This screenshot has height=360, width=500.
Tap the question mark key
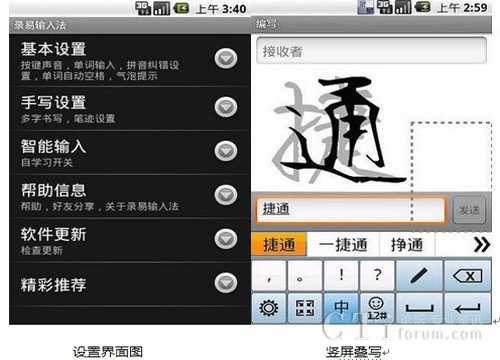click(x=377, y=275)
